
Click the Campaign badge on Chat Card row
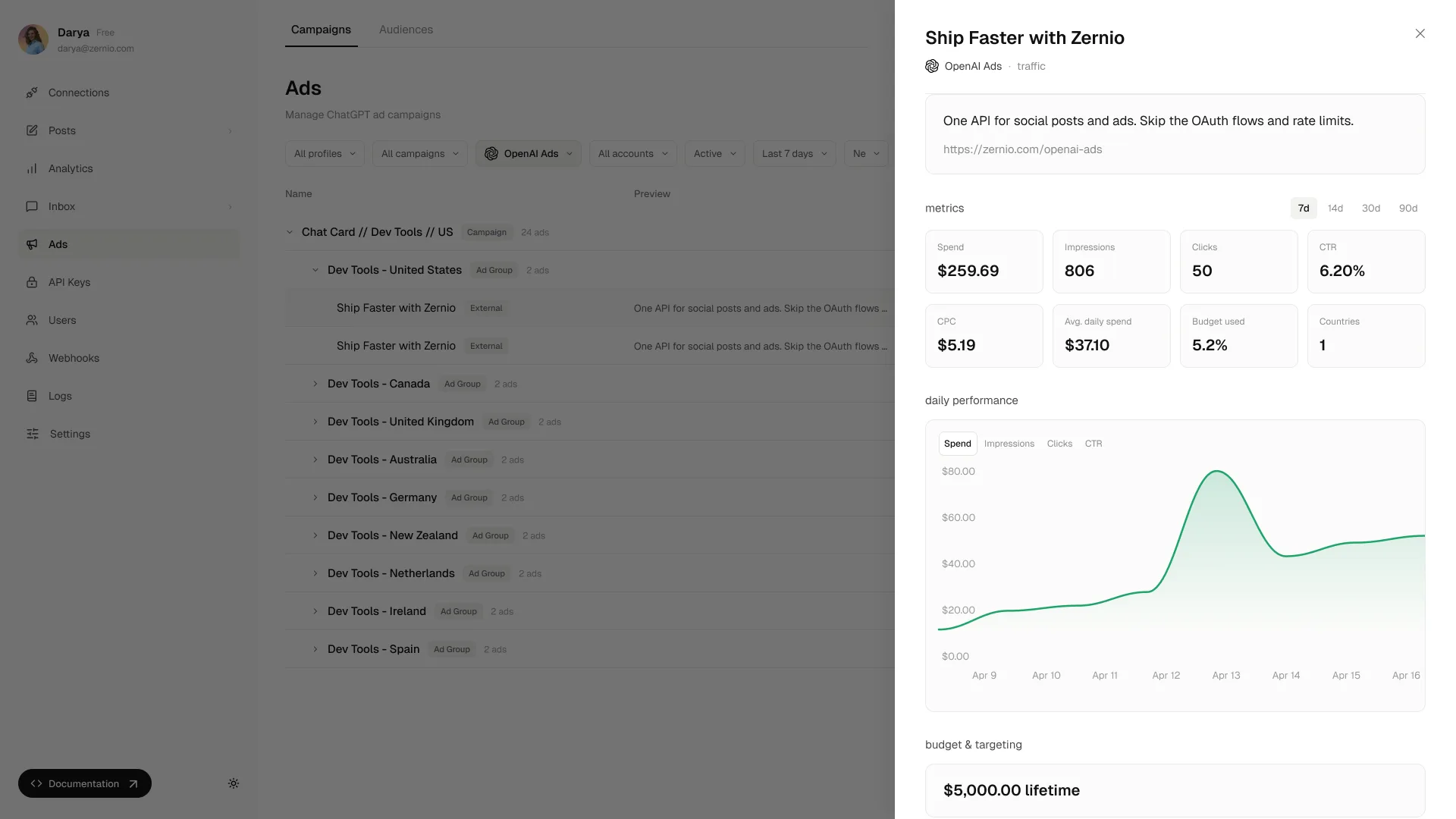coord(487,232)
